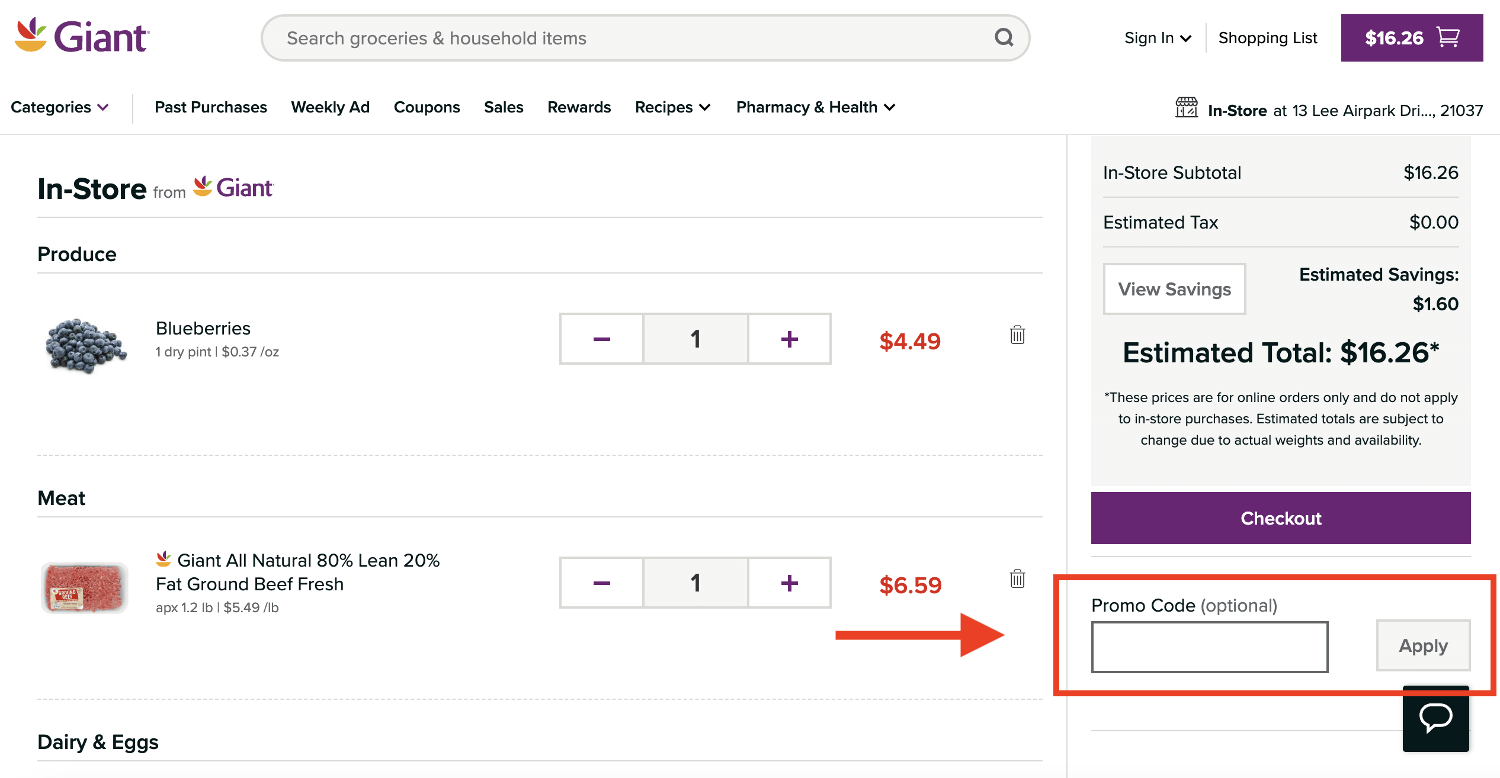1500x778 pixels.
Task: Click inside the Promo Code field
Action: [1209, 646]
